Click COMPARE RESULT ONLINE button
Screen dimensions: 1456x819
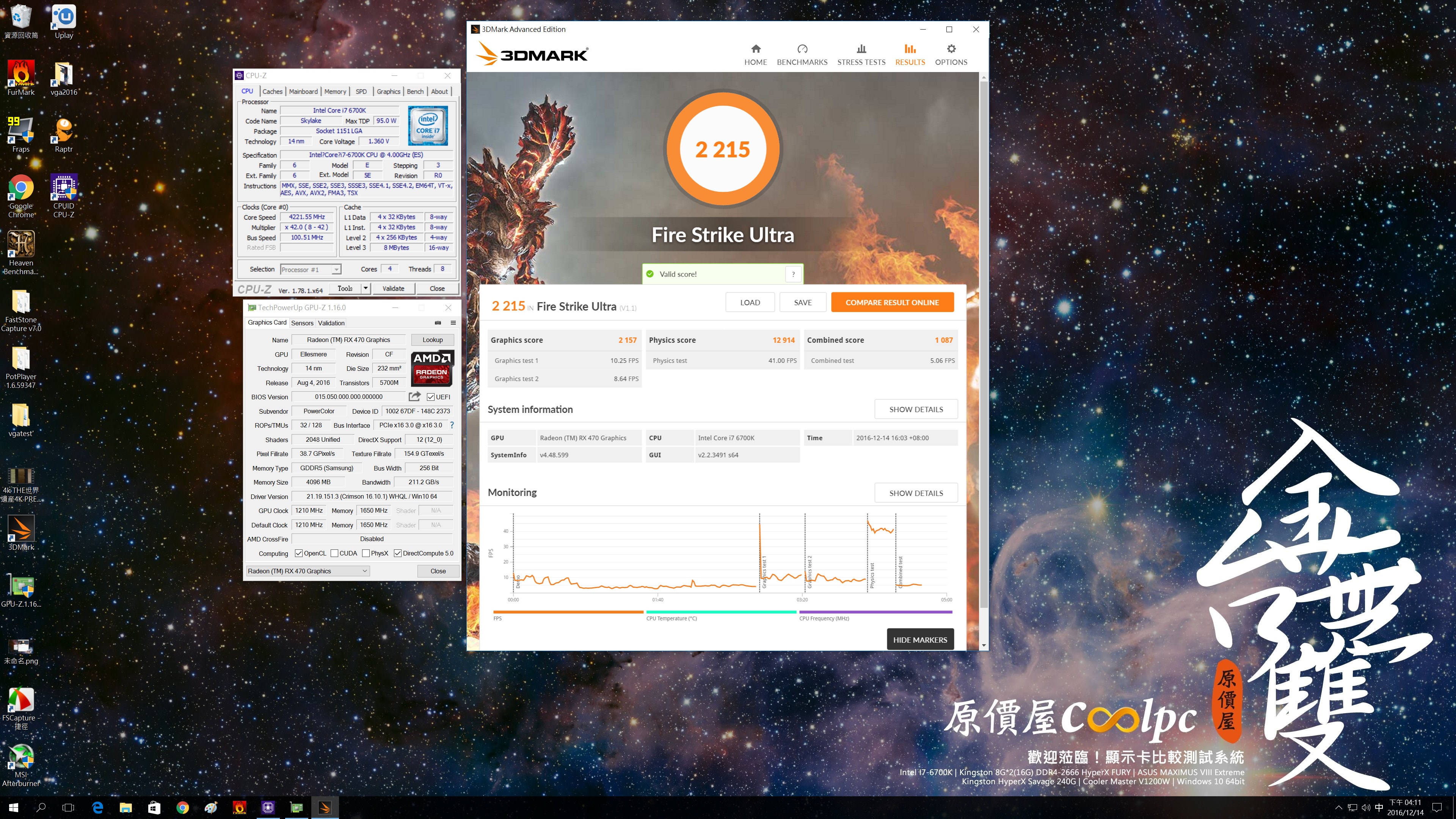(892, 303)
